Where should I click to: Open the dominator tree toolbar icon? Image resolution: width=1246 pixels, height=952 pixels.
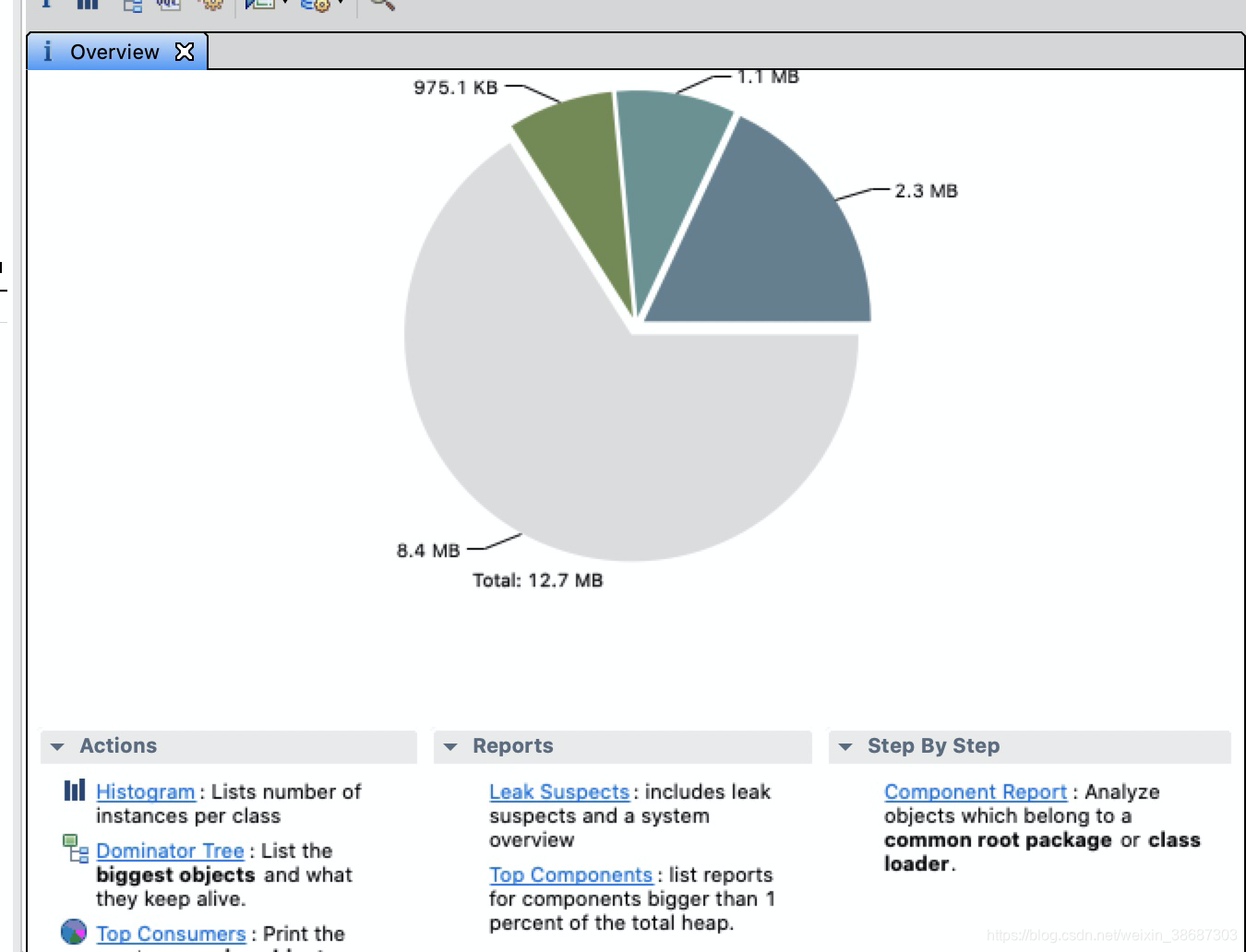[x=133, y=5]
